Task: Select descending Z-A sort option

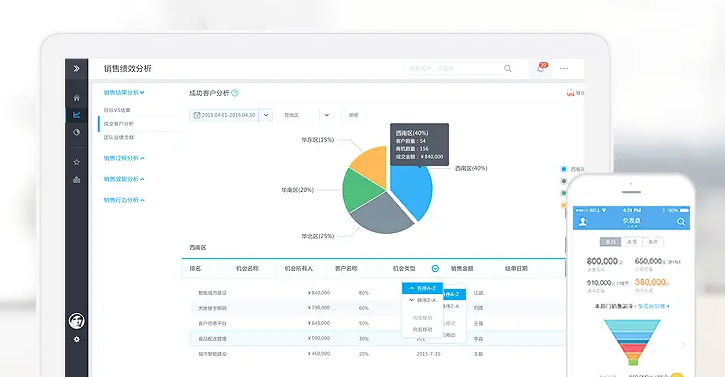Action: (x=423, y=300)
